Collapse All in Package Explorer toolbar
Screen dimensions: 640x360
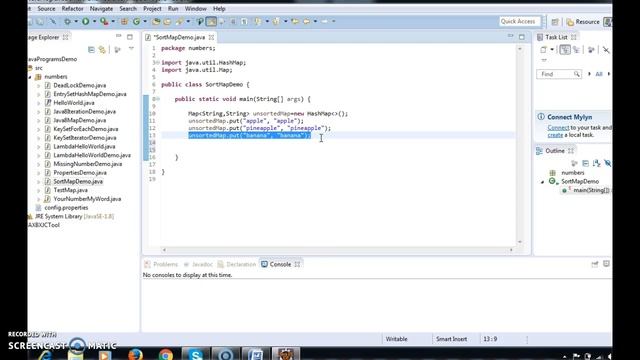click(x=91, y=50)
